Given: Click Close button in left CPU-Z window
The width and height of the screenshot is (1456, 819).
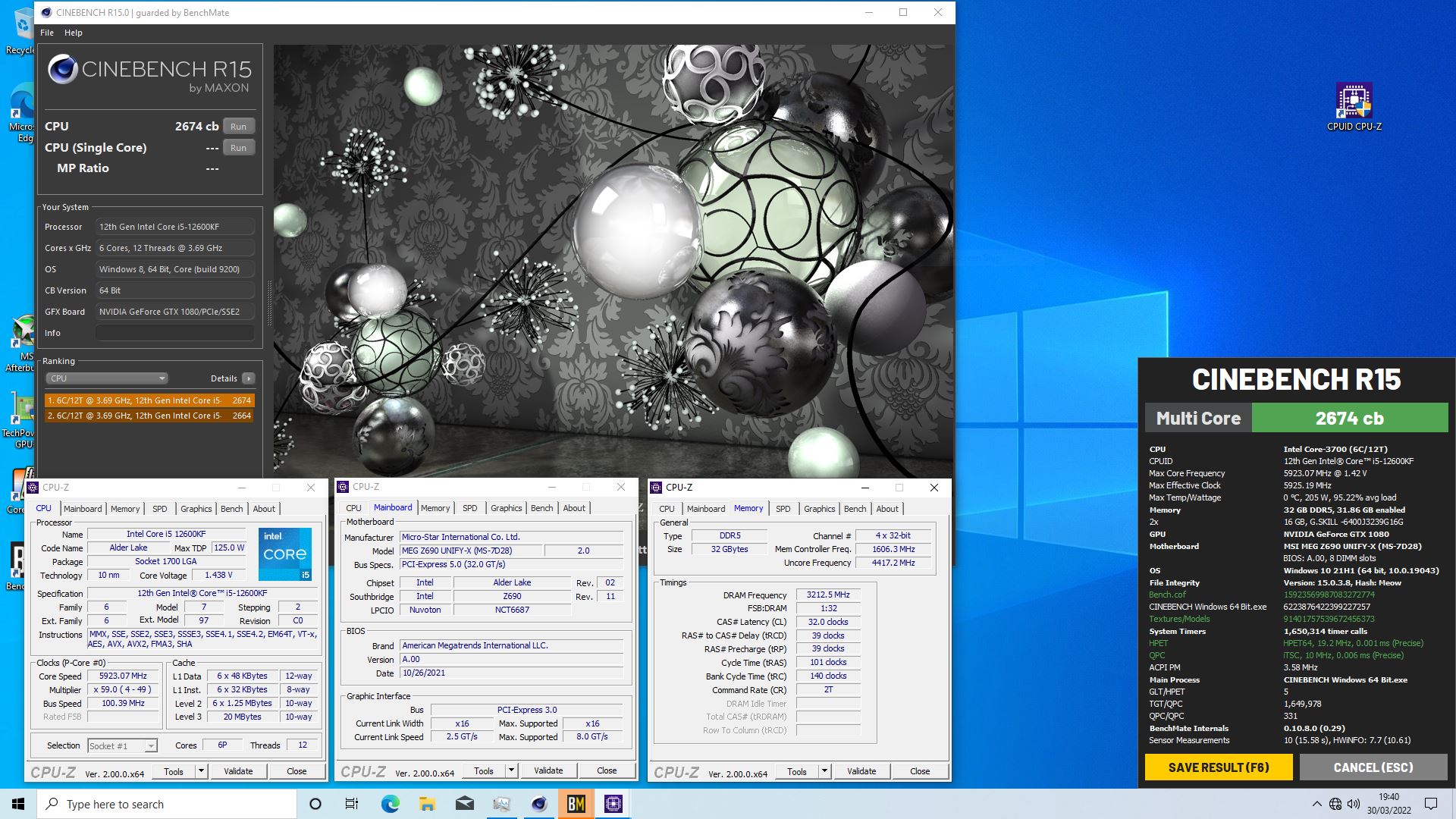Looking at the screenshot, I should tap(297, 771).
